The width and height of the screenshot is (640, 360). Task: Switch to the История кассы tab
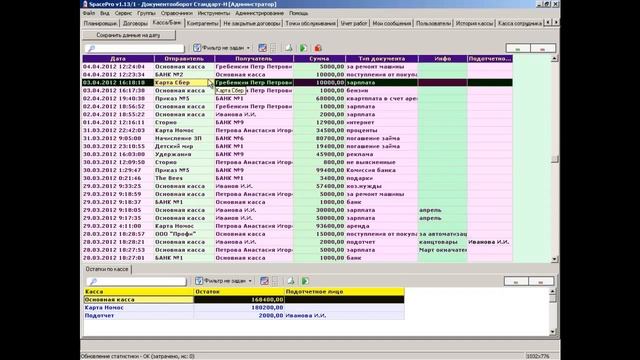click(474, 23)
